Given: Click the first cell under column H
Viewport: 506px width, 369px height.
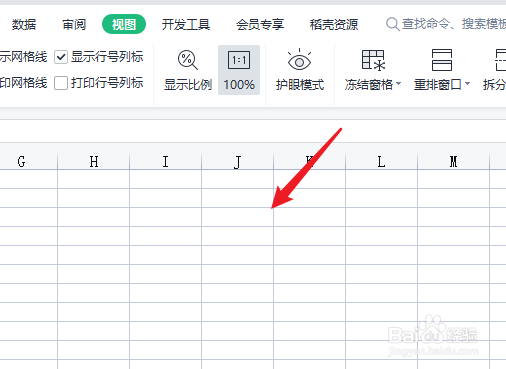Looking at the screenshot, I should tap(94, 179).
